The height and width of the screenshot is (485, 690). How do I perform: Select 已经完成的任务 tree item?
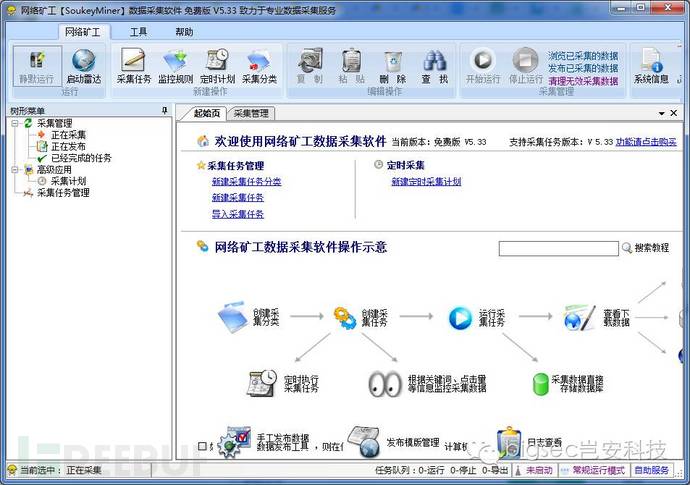(x=81, y=158)
